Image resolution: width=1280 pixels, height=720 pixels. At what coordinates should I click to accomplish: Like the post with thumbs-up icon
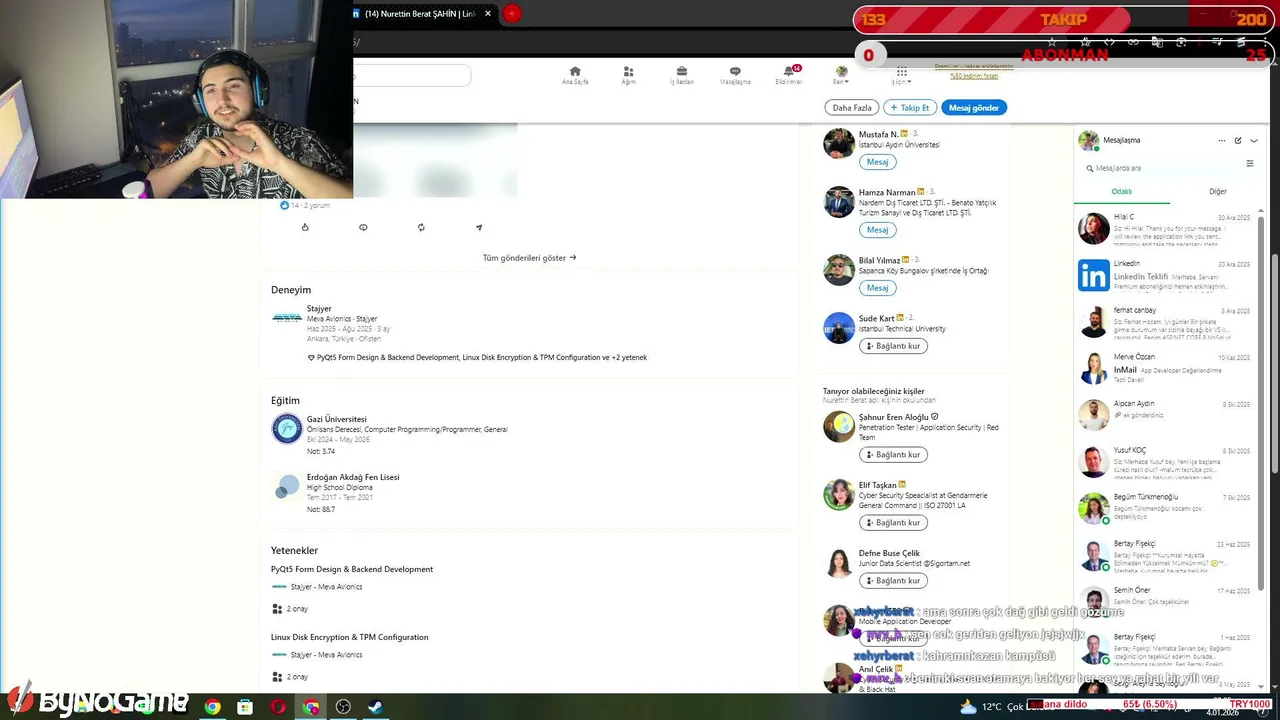(305, 227)
